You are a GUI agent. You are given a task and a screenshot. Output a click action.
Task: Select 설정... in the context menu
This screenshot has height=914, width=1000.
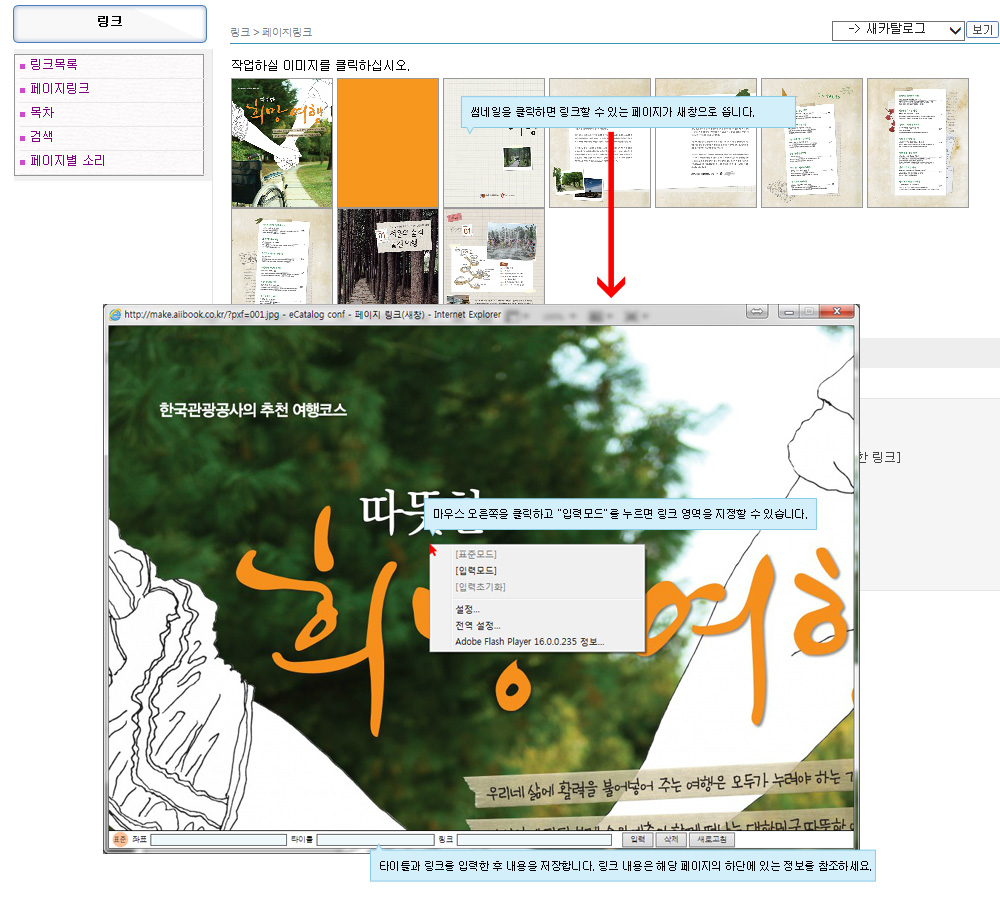pos(467,609)
